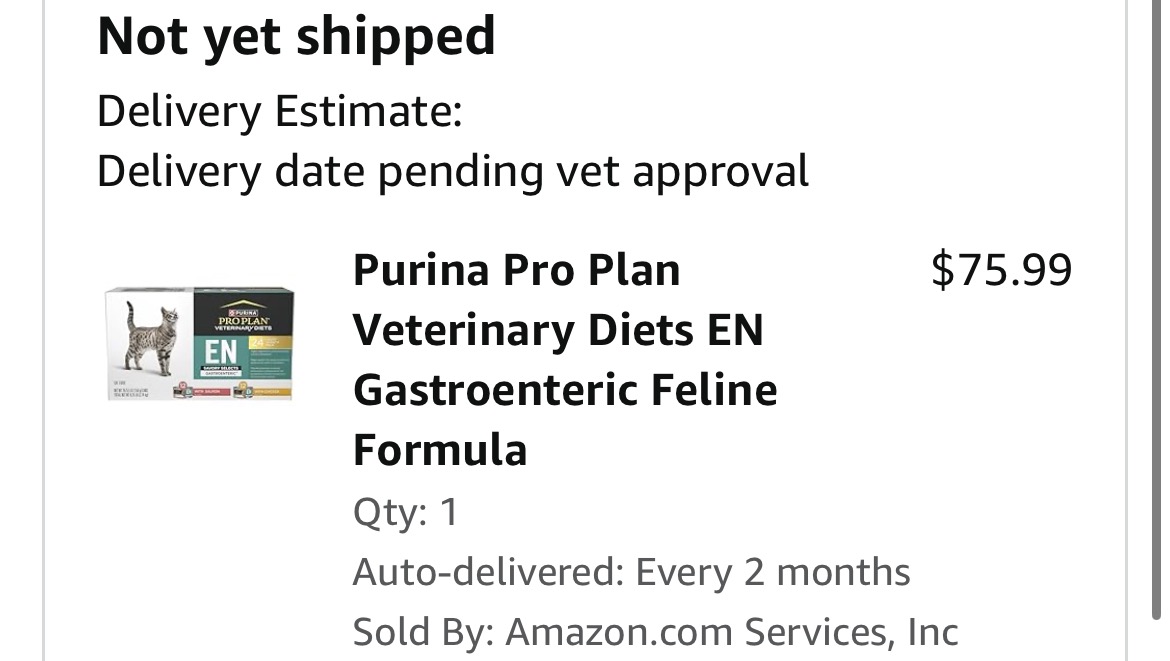This screenshot has width=1170, height=661.
Task: Click the chicken can icon on the box
Action: click(x=243, y=390)
